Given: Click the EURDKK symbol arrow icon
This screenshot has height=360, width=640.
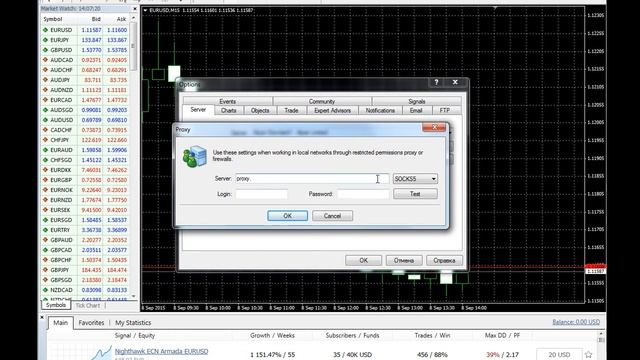Looking at the screenshot, I should [x=45, y=170].
